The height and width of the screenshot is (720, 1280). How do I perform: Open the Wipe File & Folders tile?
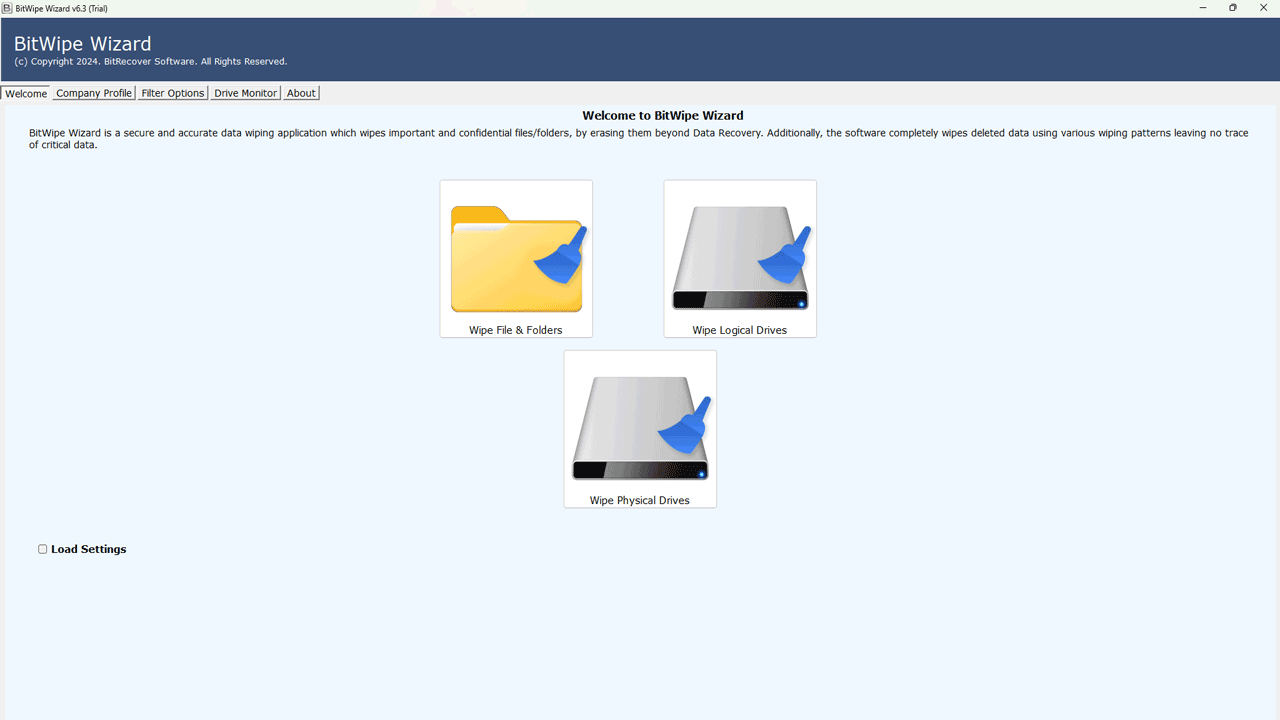516,259
